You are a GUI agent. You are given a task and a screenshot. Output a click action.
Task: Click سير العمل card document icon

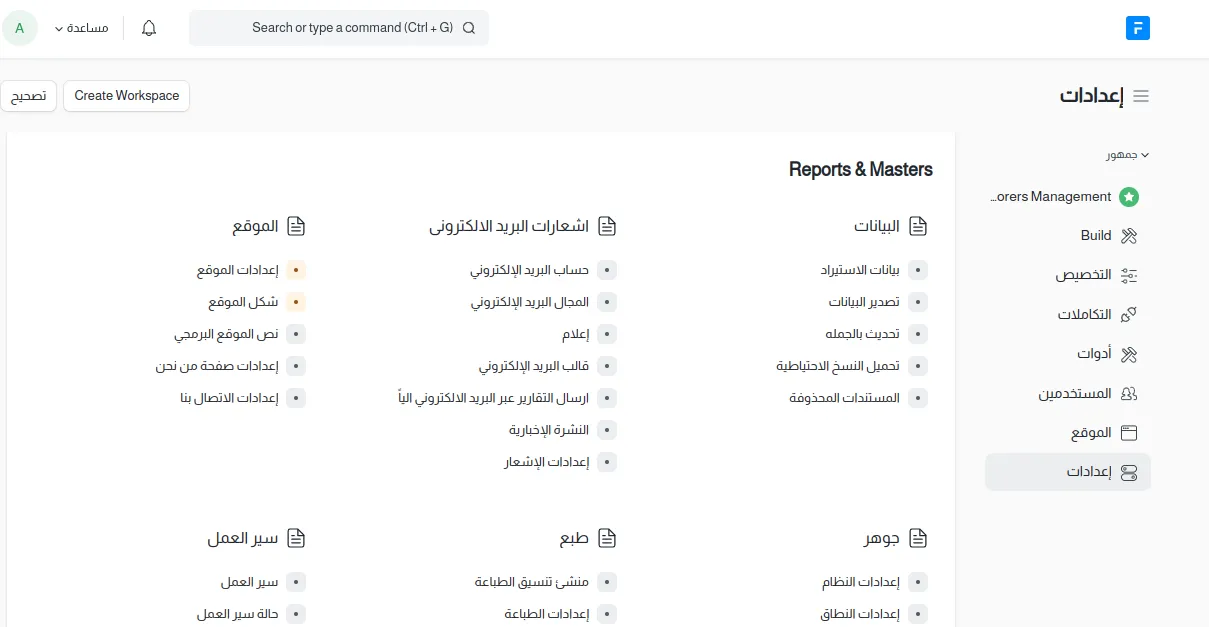pos(296,539)
